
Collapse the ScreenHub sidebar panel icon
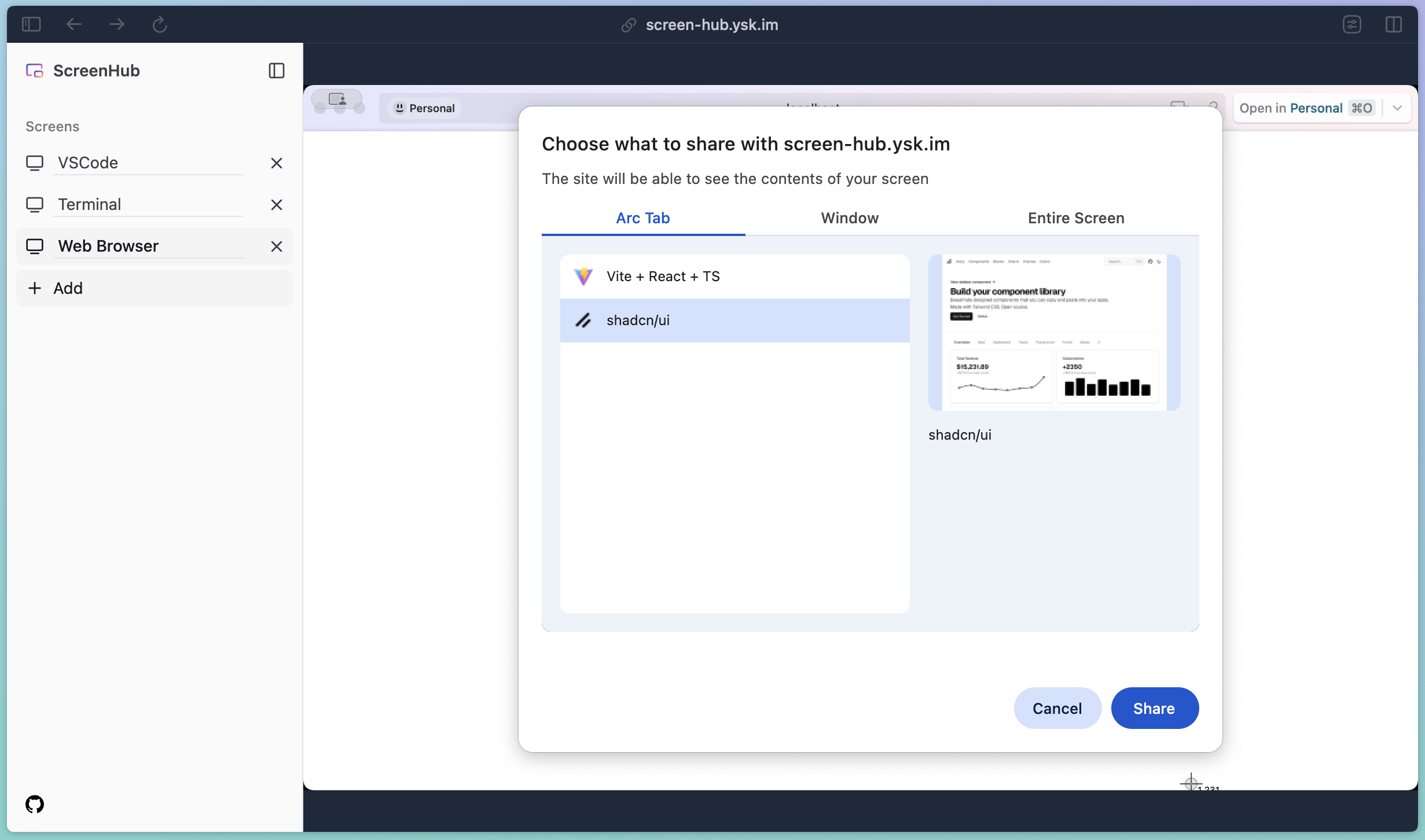277,71
